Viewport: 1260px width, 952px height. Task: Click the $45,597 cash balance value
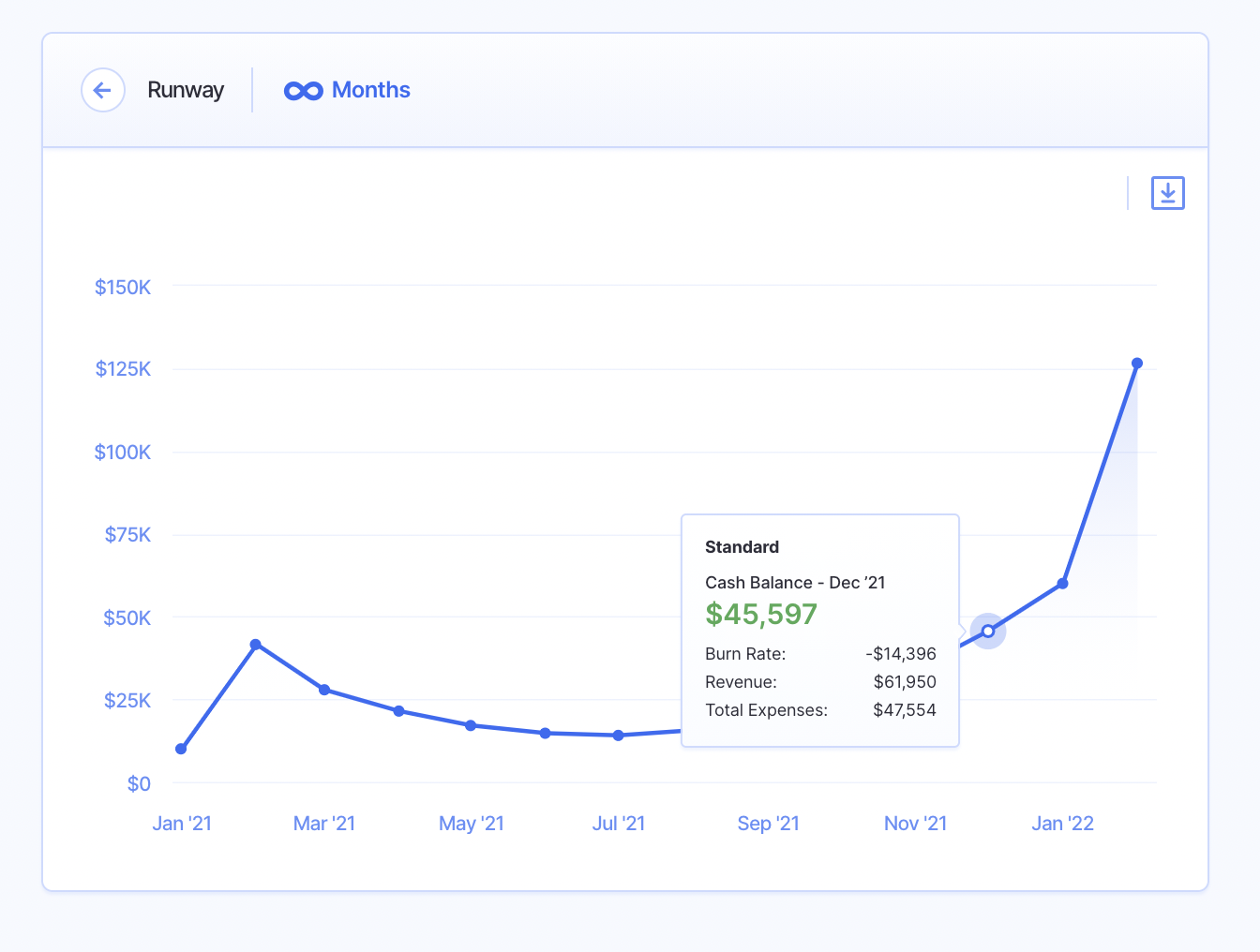(761, 615)
